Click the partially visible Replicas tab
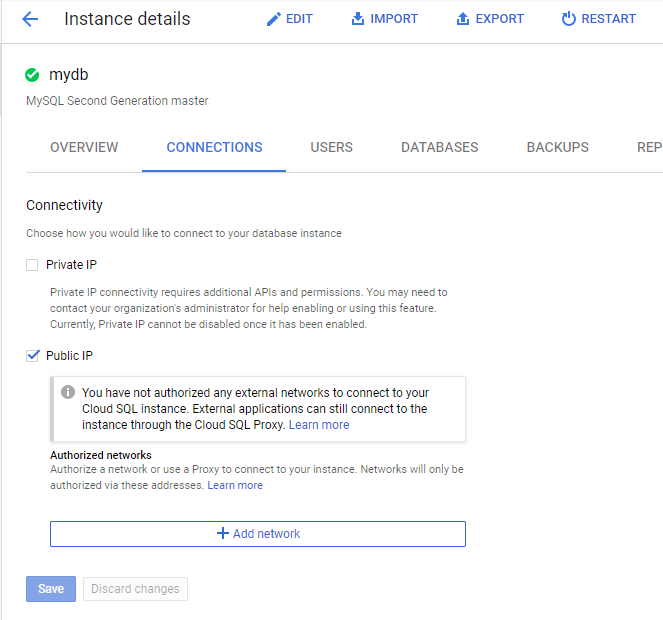 [x=648, y=147]
